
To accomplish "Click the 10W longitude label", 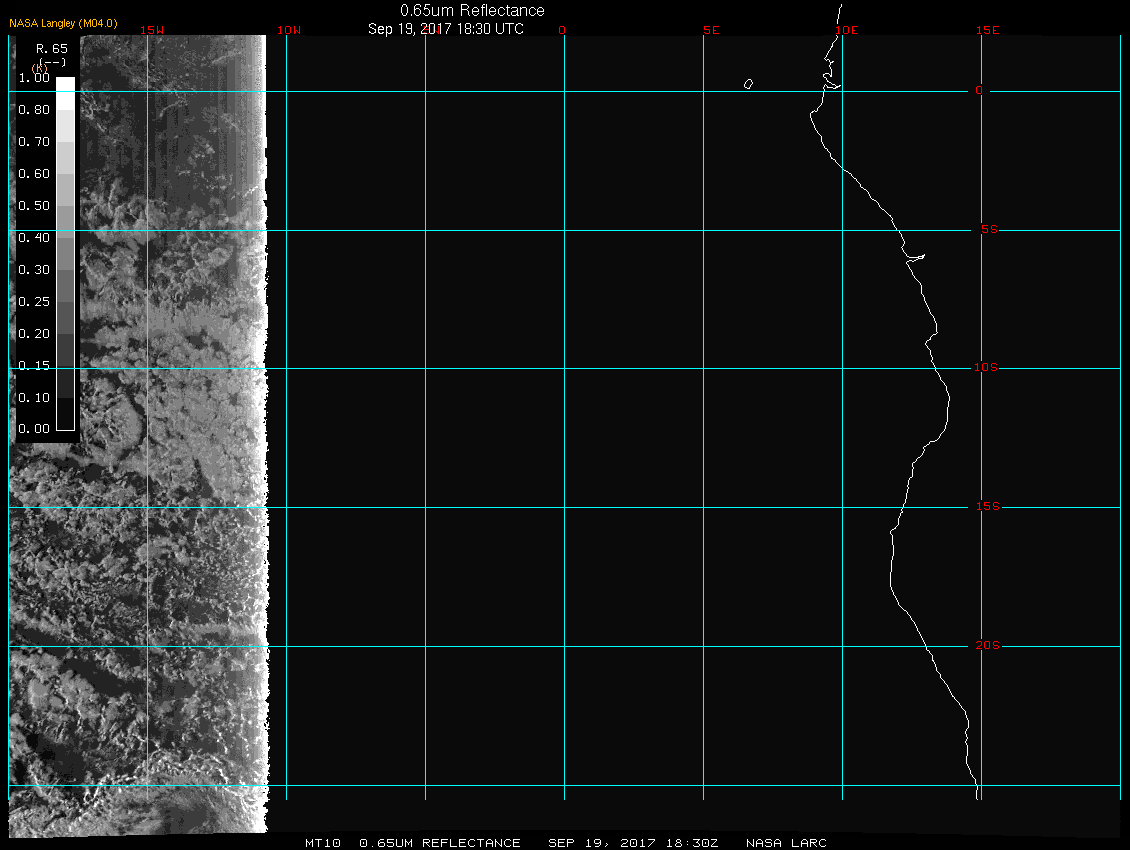I will (x=289, y=30).
